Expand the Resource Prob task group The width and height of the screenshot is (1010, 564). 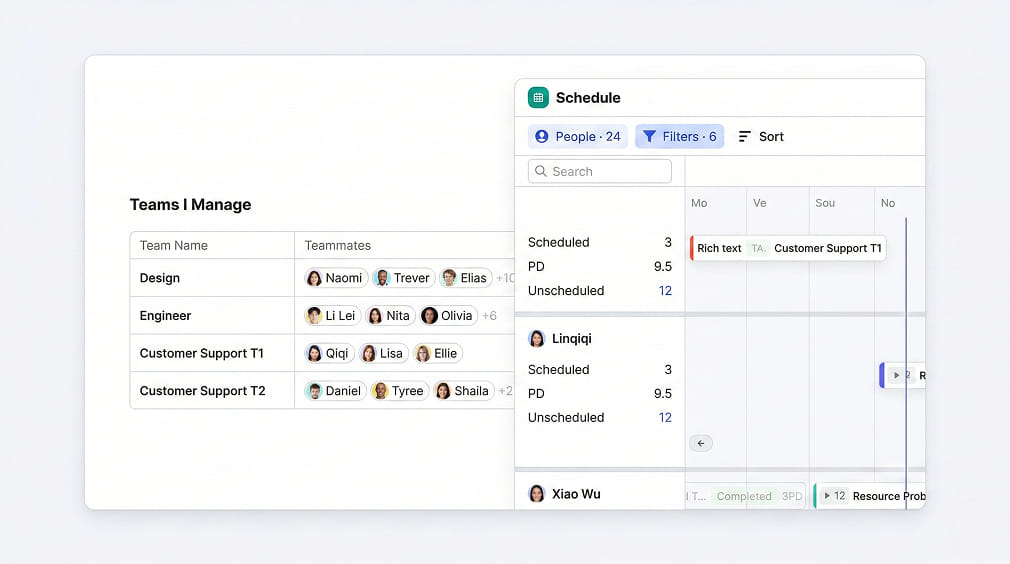[x=827, y=496]
